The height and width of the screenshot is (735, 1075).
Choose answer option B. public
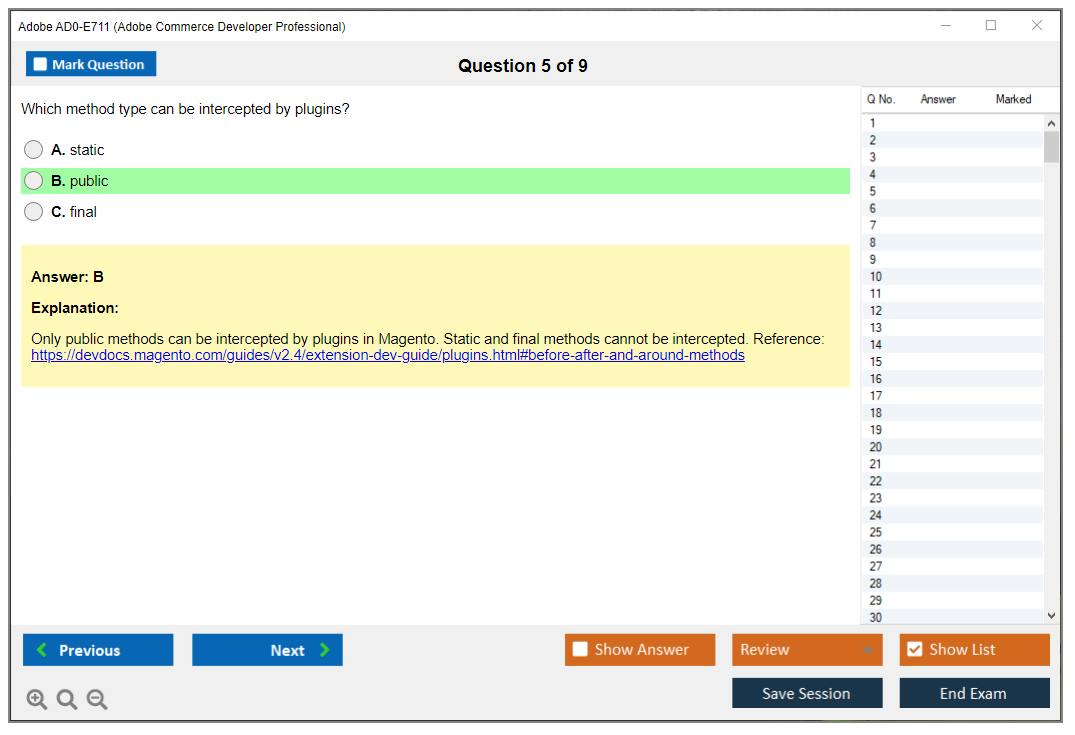[x=34, y=181]
